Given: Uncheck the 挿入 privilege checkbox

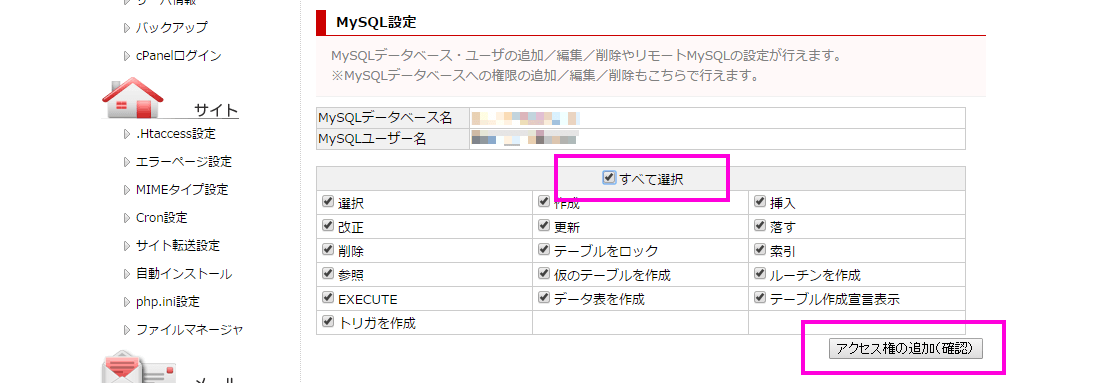Looking at the screenshot, I should click(x=760, y=202).
